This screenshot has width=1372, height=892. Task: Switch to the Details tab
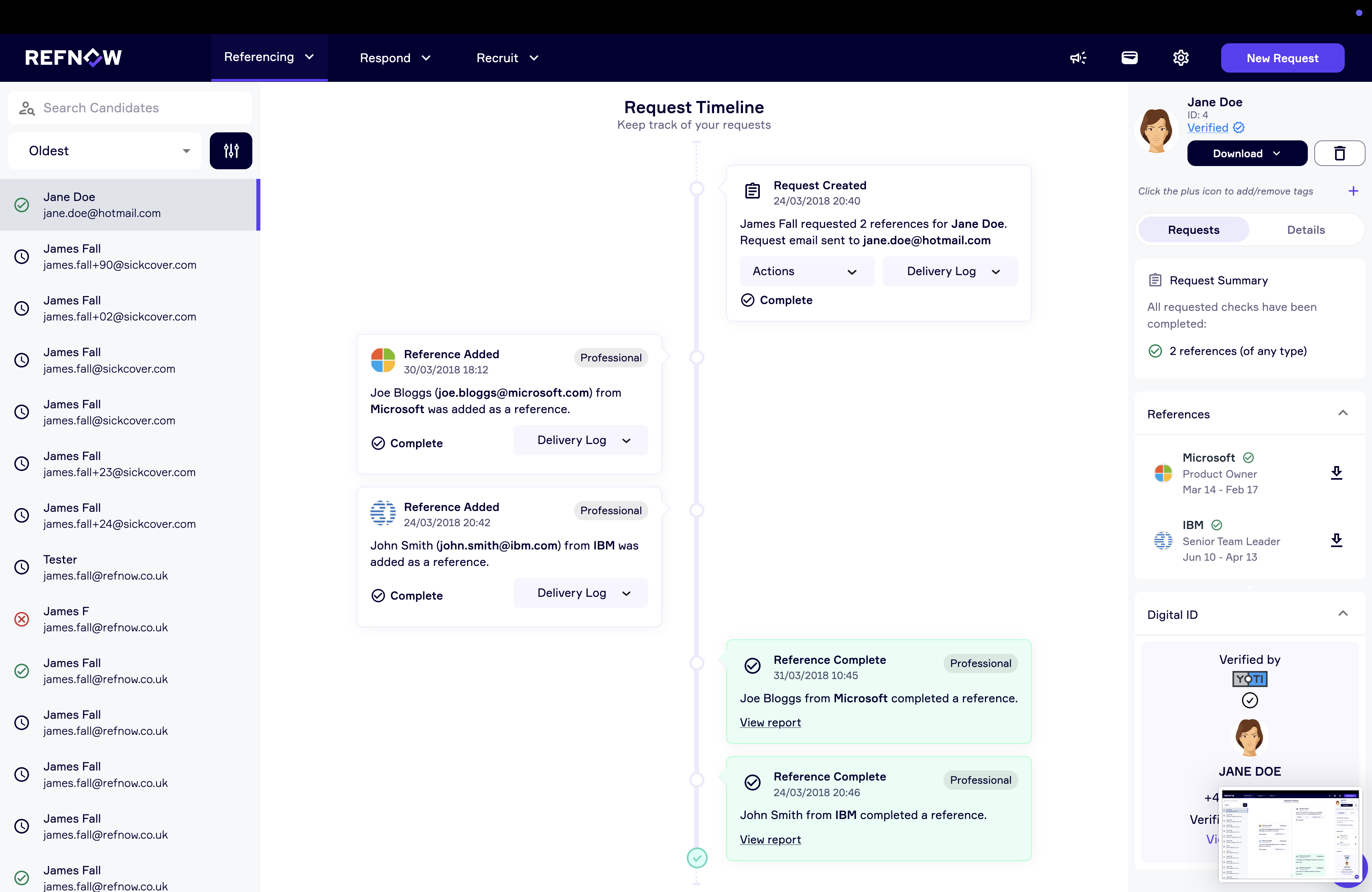point(1305,230)
